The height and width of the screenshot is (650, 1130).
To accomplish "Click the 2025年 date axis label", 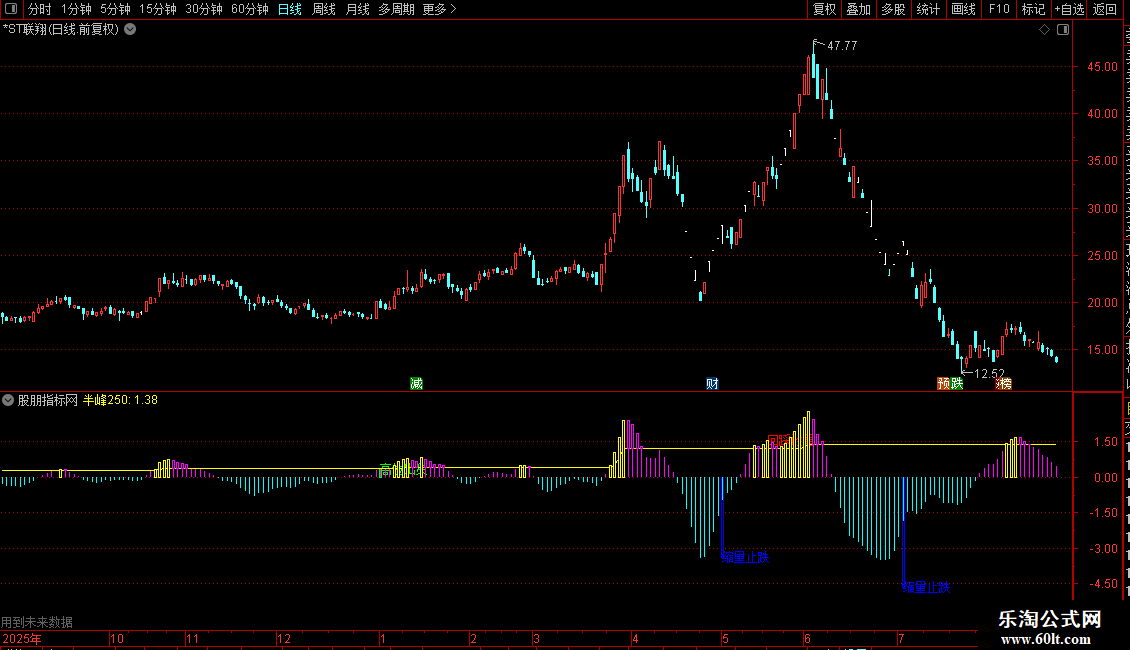I will pos(22,638).
